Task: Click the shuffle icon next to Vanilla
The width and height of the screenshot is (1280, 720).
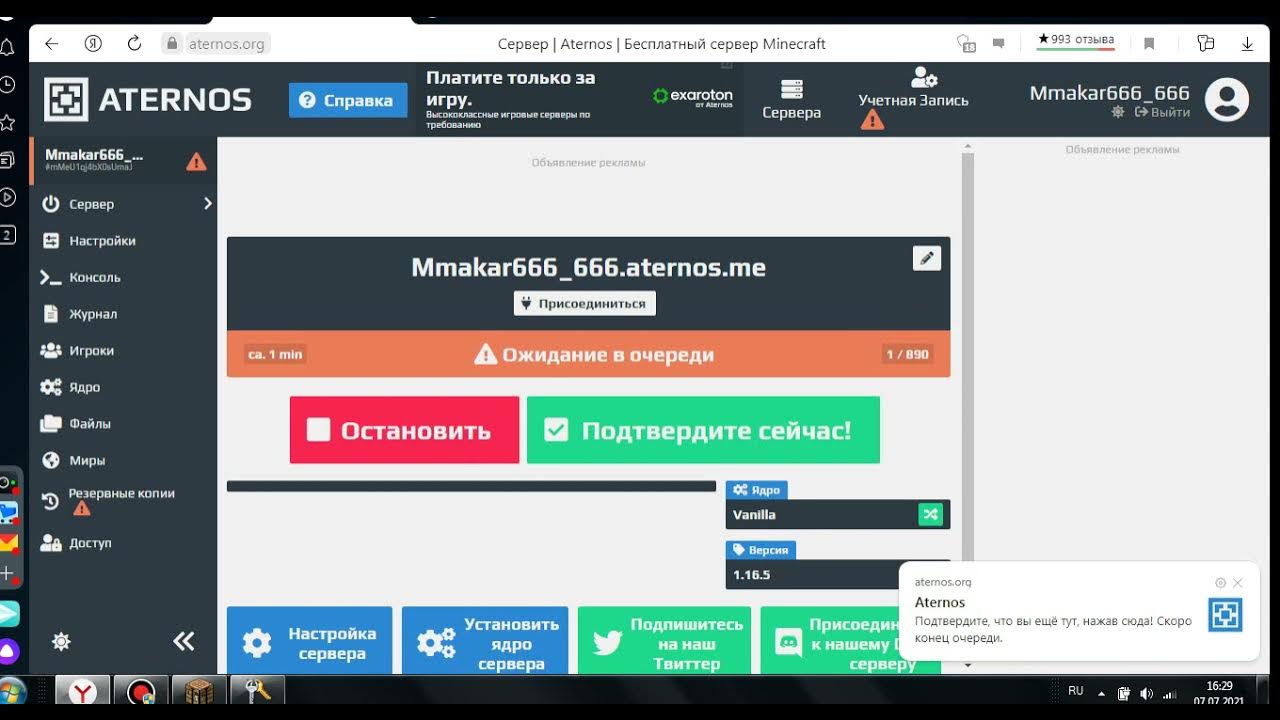Action: (x=931, y=514)
